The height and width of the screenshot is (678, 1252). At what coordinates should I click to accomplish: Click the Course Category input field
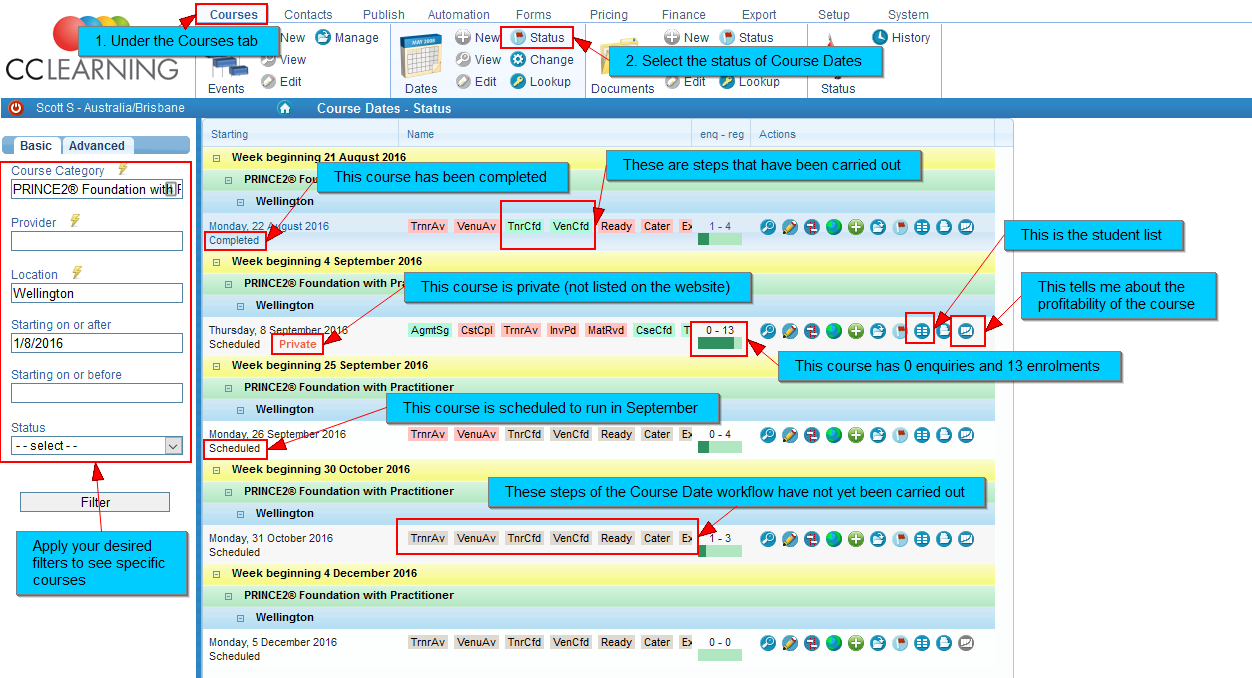pos(97,190)
